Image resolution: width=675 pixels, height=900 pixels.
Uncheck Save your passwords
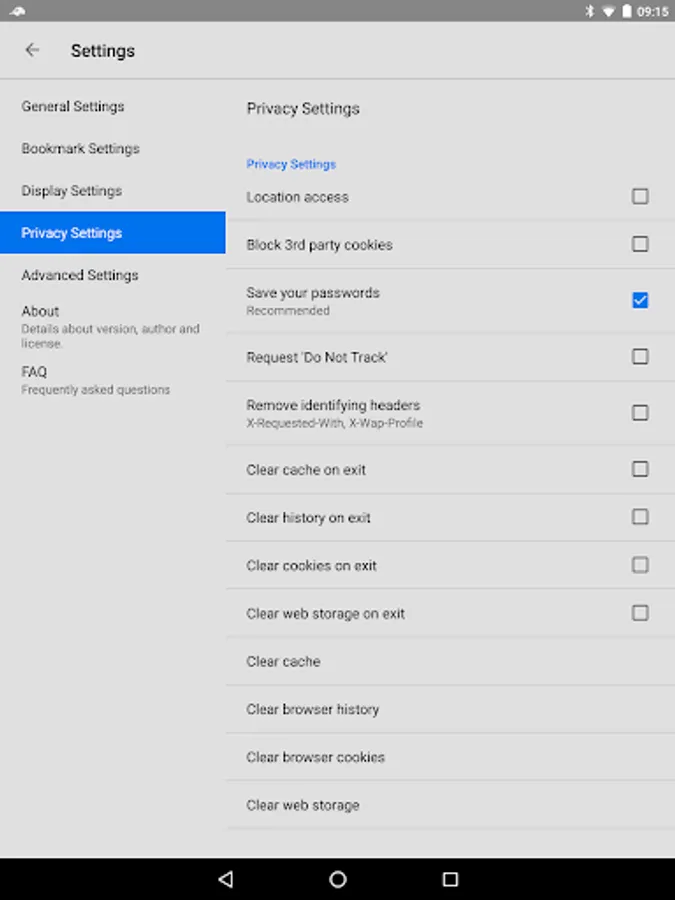[640, 300]
